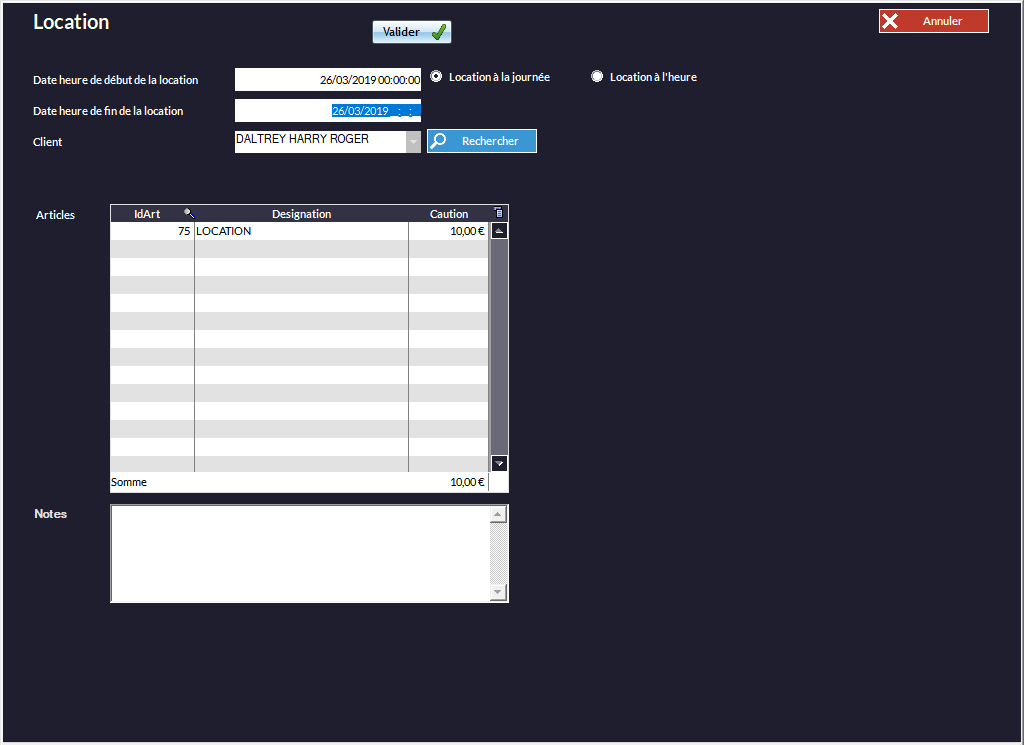Select the 'Location à la journée' radio option
1024x745 pixels.
pyautogui.click(x=437, y=77)
